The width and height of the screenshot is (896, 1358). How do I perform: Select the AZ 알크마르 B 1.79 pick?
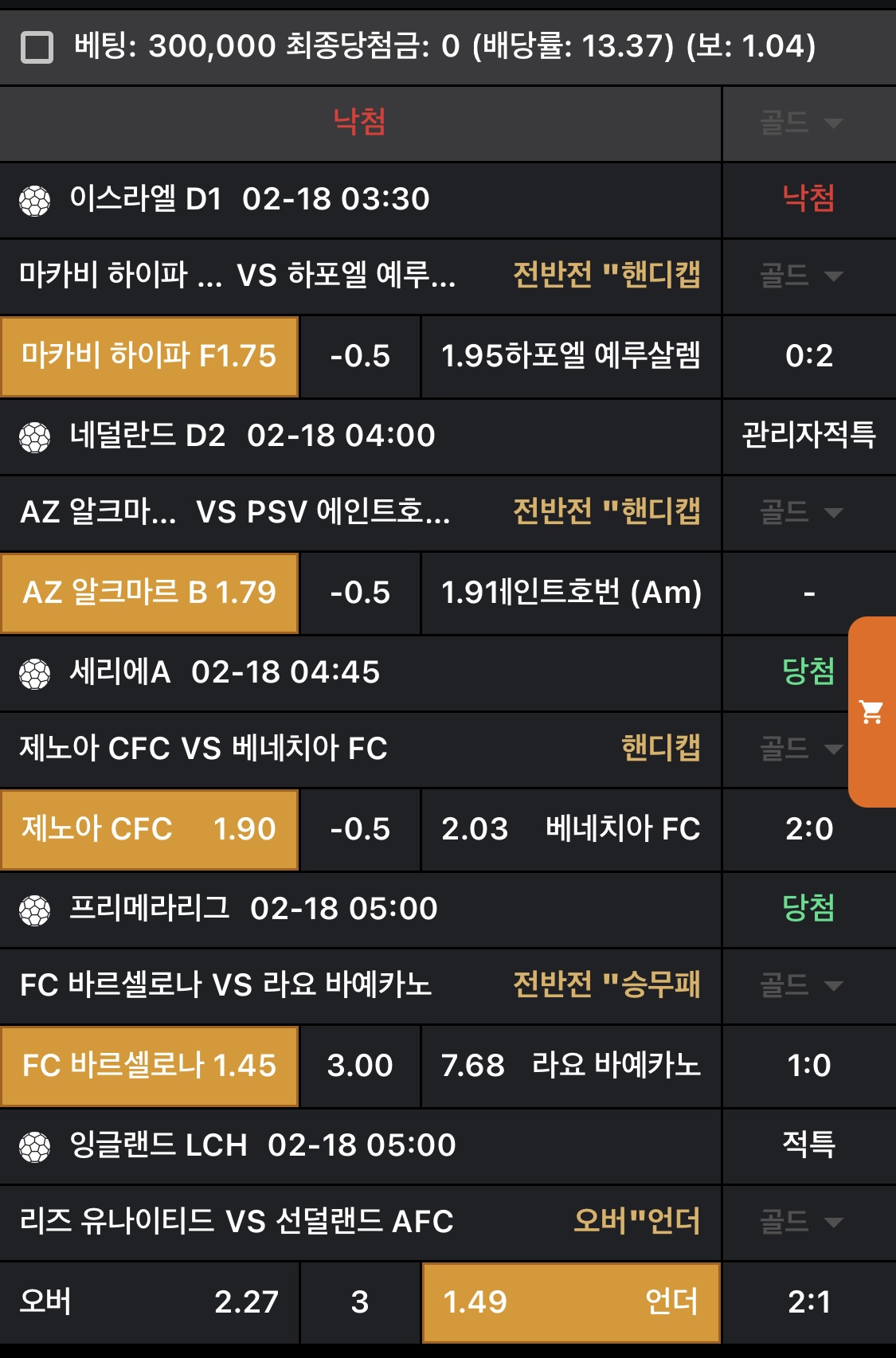[150, 593]
